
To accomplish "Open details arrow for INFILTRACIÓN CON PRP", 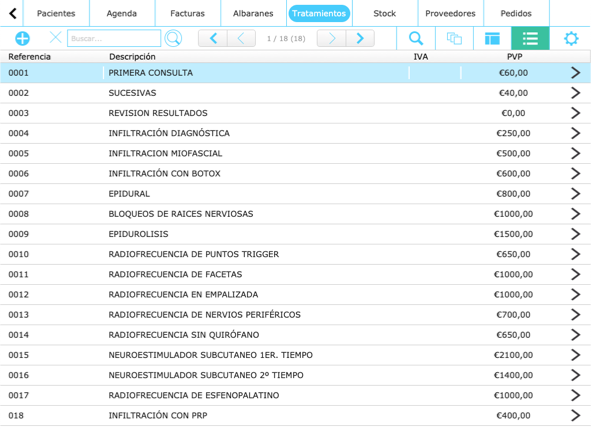I will [x=575, y=415].
